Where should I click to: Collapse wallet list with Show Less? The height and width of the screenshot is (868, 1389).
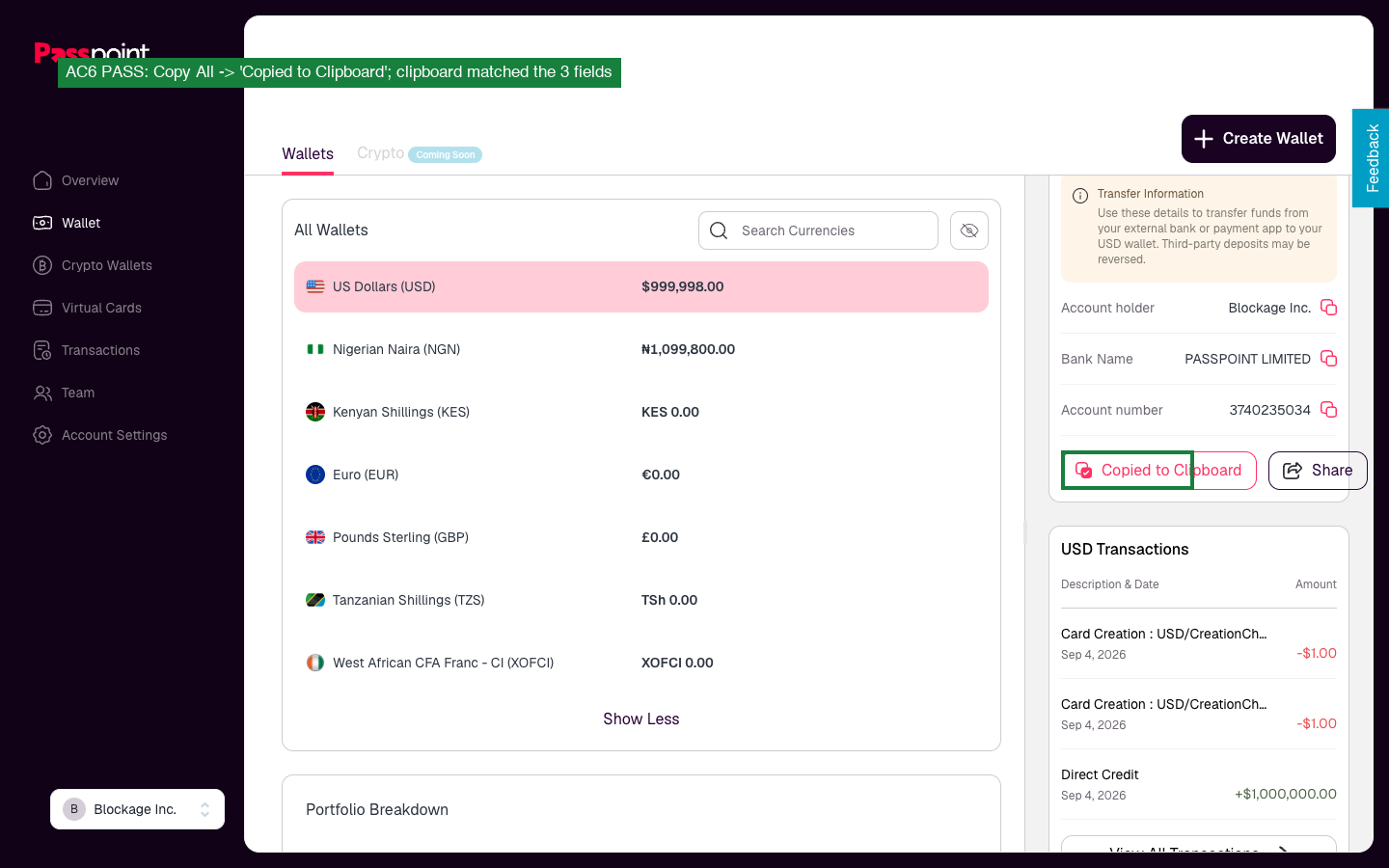641,719
